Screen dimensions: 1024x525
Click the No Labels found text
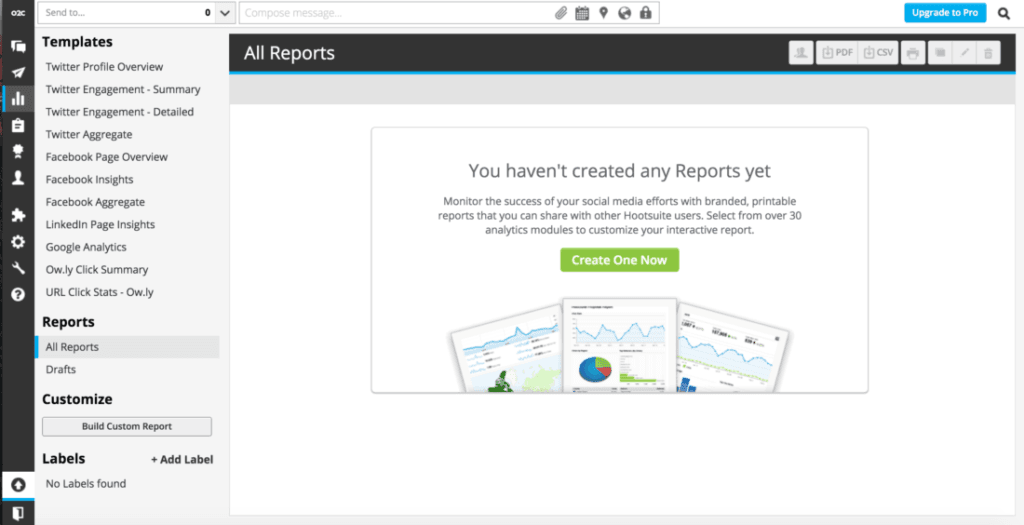(x=86, y=484)
